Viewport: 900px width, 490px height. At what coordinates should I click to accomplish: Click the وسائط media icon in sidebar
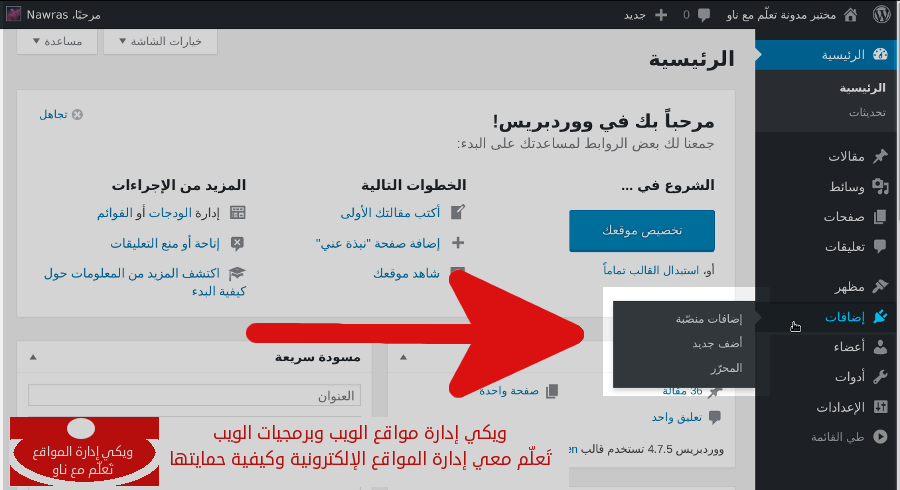pyautogui.click(x=880, y=187)
